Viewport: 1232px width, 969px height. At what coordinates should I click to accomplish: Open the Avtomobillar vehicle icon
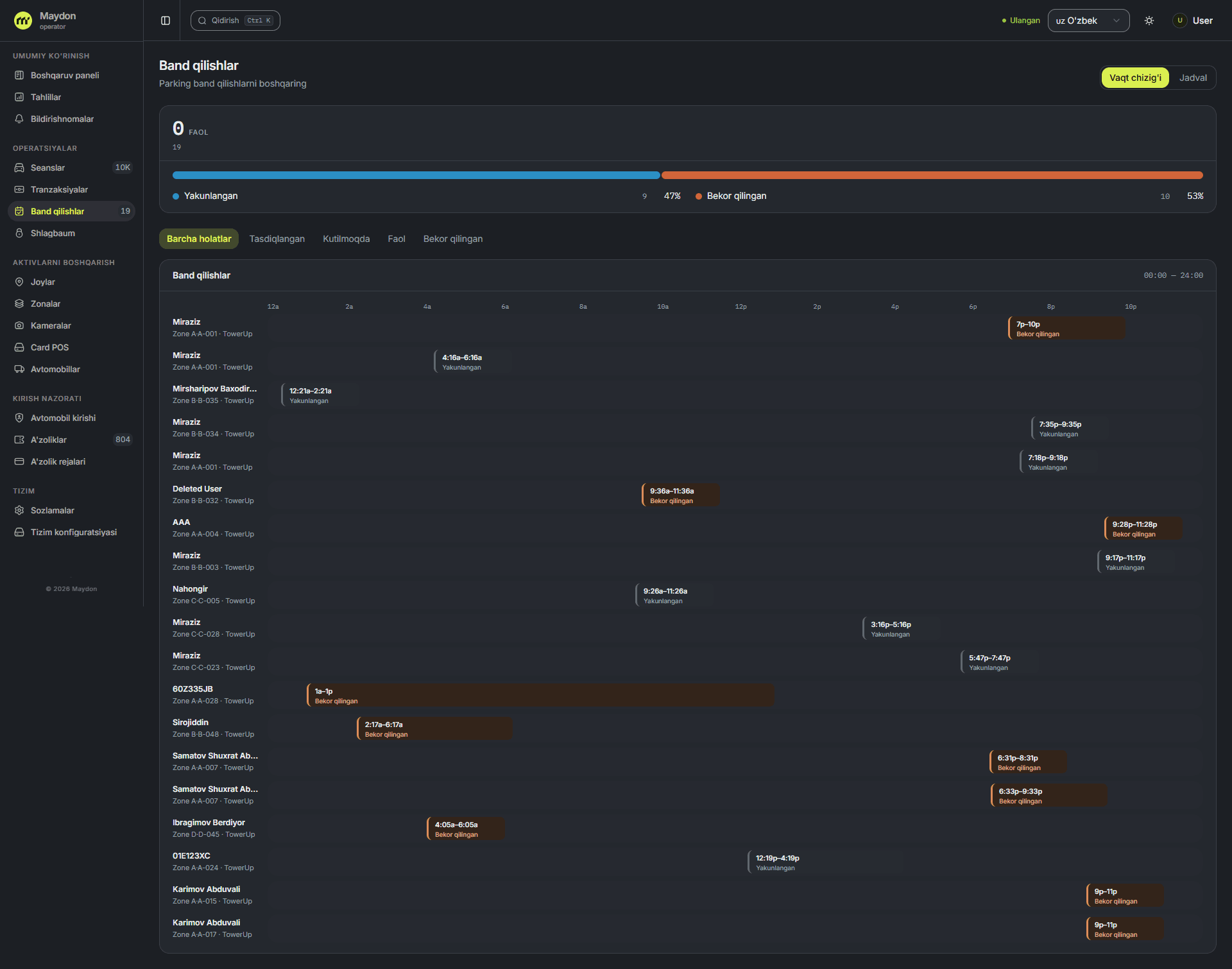coord(19,369)
